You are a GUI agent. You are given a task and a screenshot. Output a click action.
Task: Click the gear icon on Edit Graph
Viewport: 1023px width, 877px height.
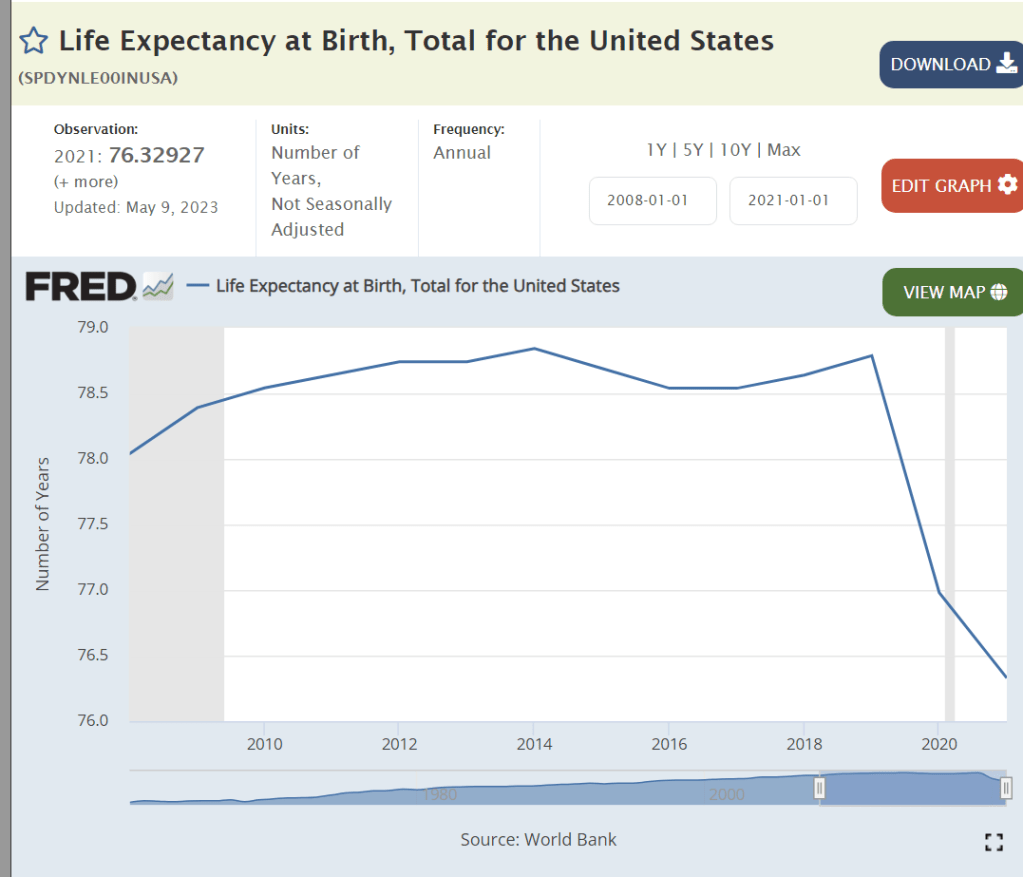(x=1007, y=185)
